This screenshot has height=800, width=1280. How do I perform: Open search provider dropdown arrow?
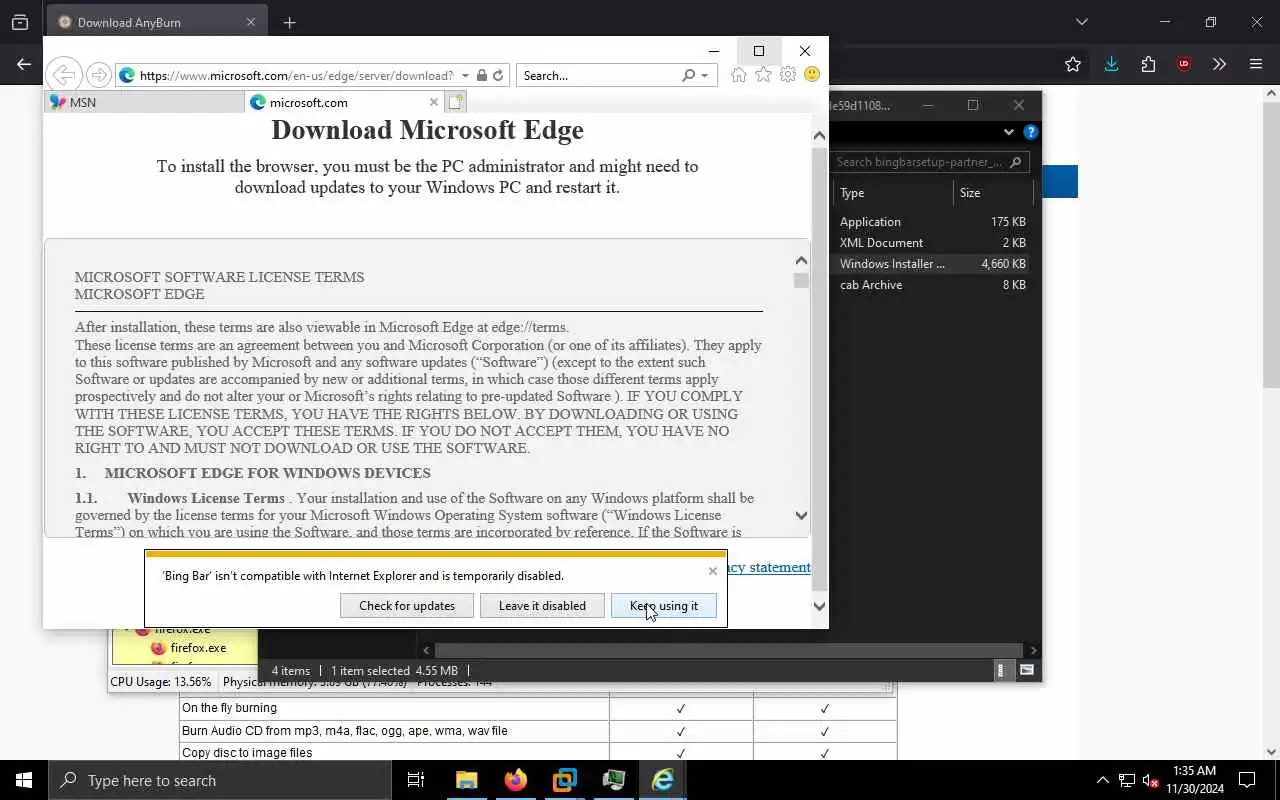coord(704,75)
